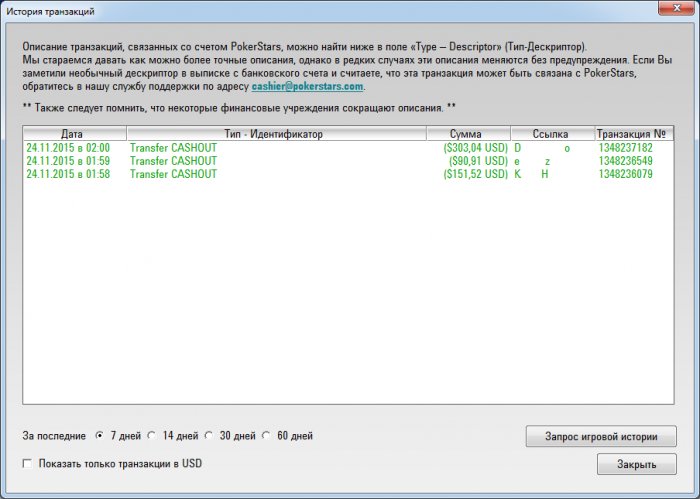Screen dimensions: 700x499
Task: Sort by the Дата column header
Action: point(75,134)
